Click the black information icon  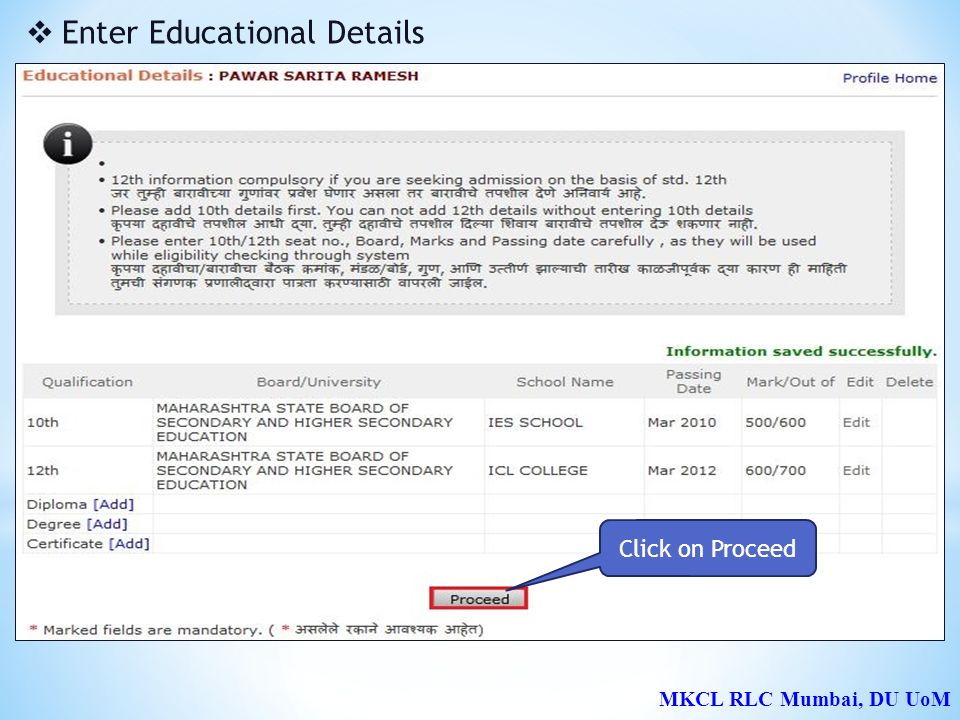pos(67,144)
